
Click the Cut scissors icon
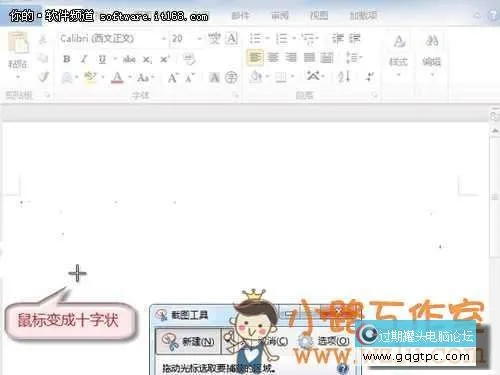click(x=43, y=40)
